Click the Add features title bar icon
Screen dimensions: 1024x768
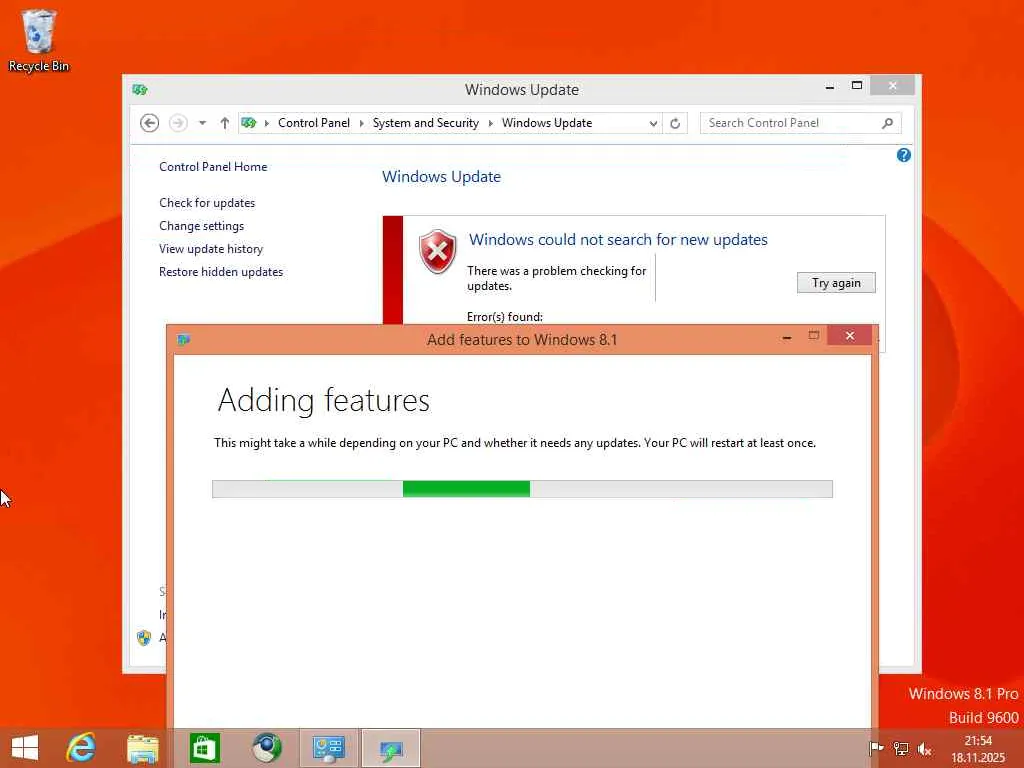pos(184,339)
